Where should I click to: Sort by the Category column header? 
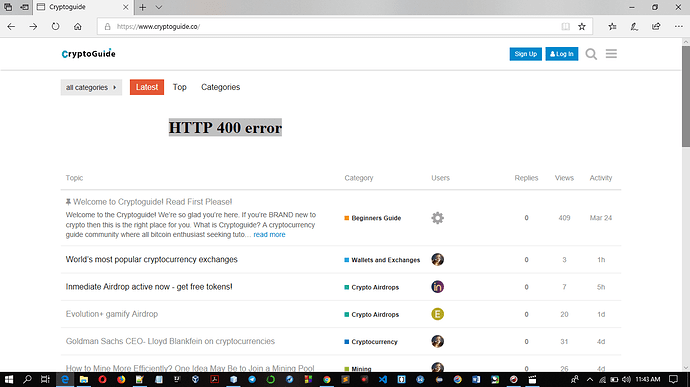359,178
